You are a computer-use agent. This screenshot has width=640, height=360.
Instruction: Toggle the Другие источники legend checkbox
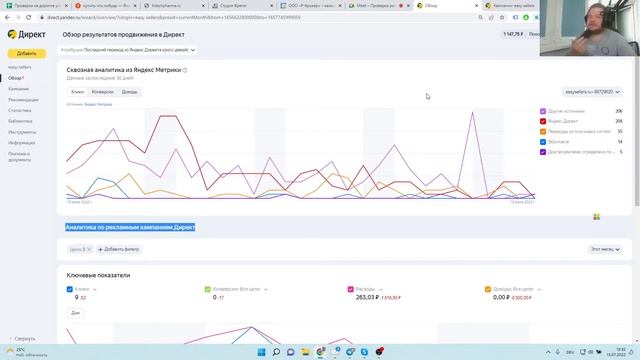543,111
